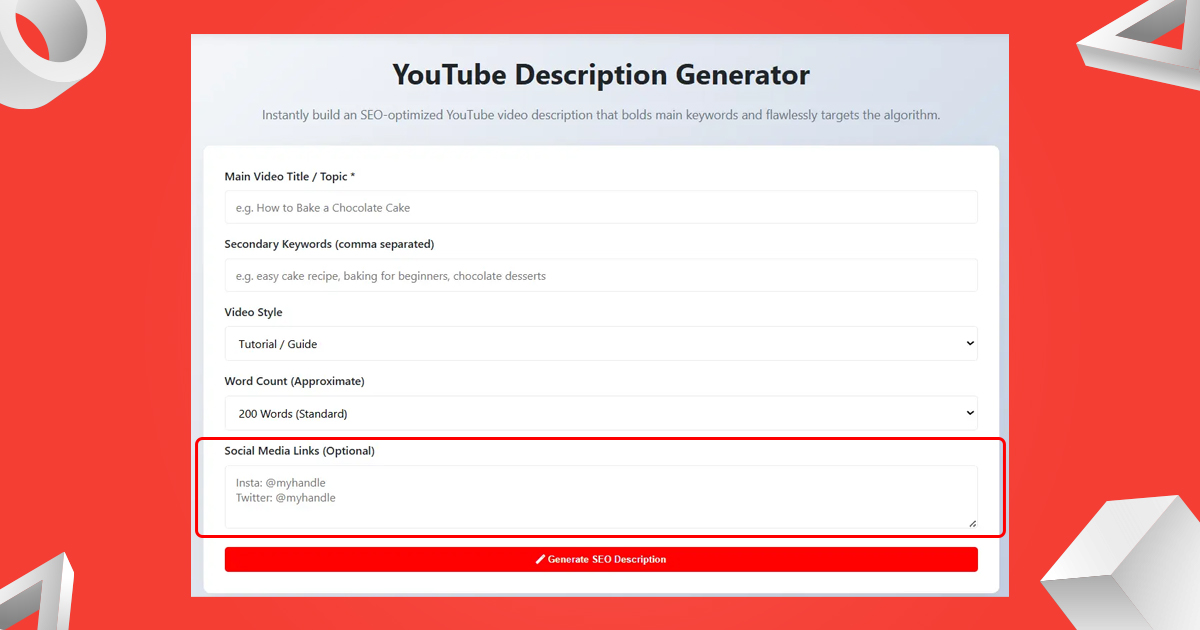Click the Generate SEO Description button
Screen dimensions: 1200x630
pos(600,559)
